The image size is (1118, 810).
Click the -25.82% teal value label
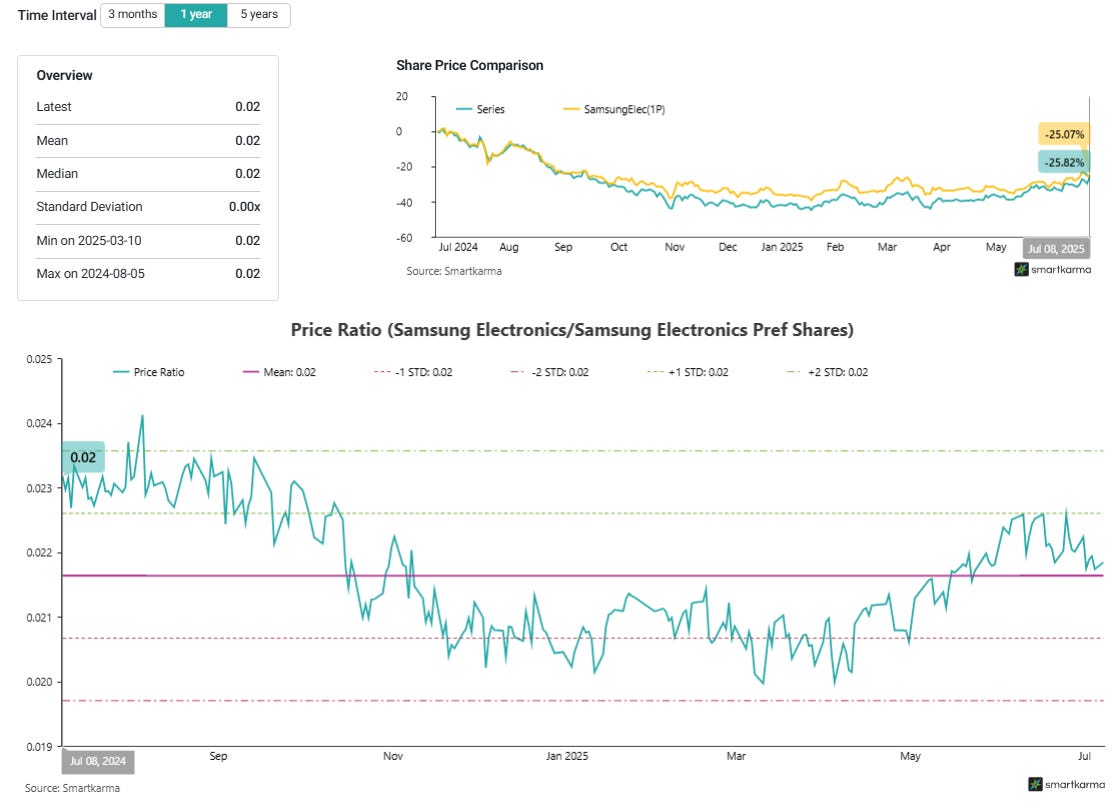pyautogui.click(x=1064, y=163)
